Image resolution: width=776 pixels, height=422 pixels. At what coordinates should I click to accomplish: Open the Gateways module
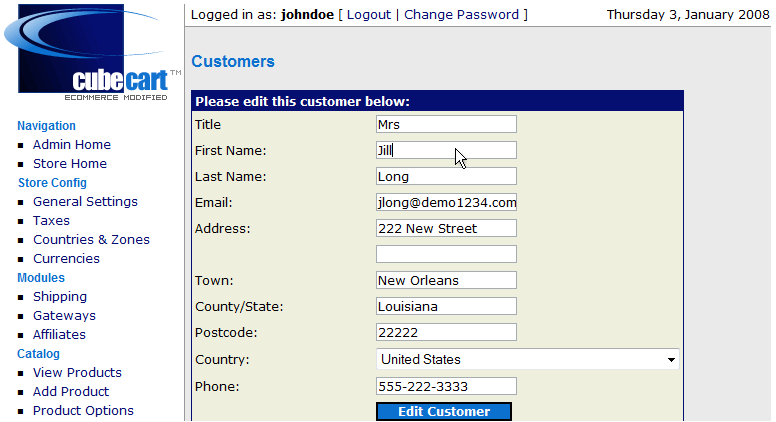[x=64, y=316]
